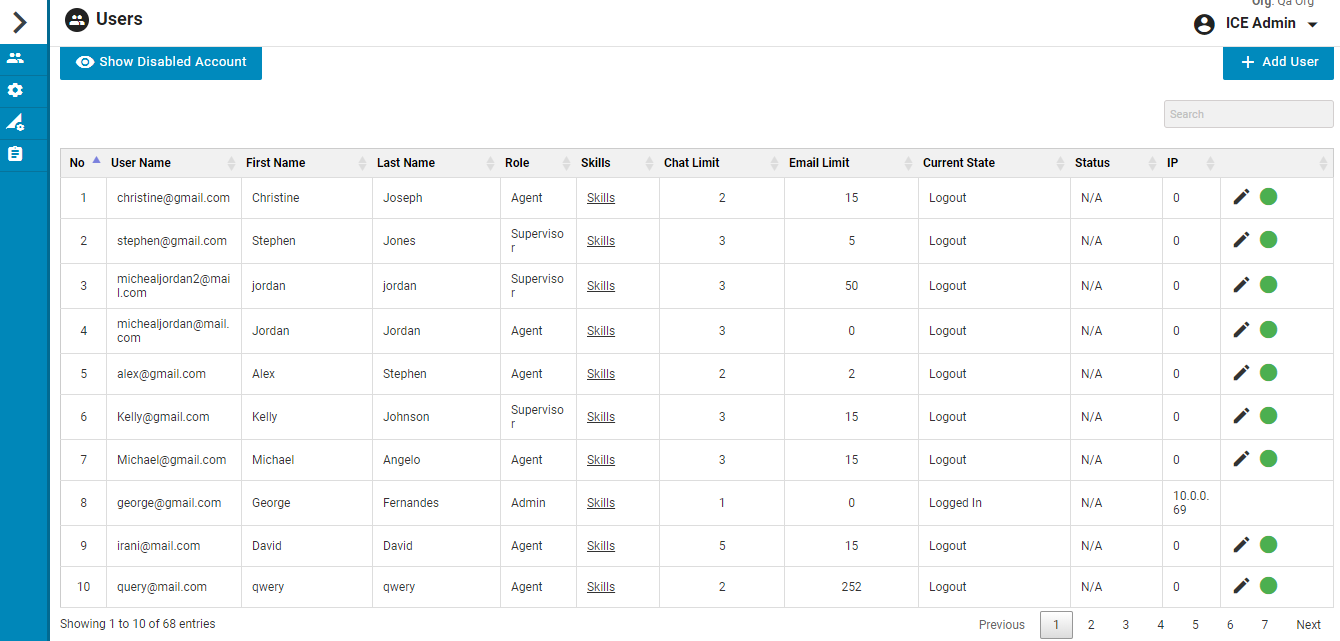Open the Users icon in the sidebar
This screenshot has width=1340, height=641.
(15, 58)
